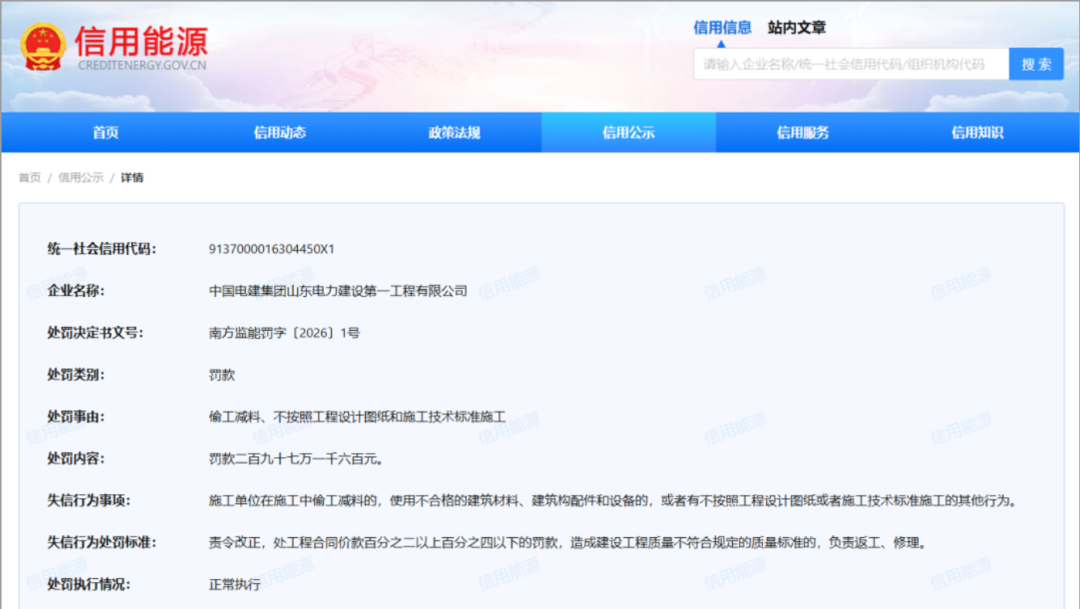Click the 处罚执行情况 field label
This screenshot has height=609, width=1080.
point(89,584)
